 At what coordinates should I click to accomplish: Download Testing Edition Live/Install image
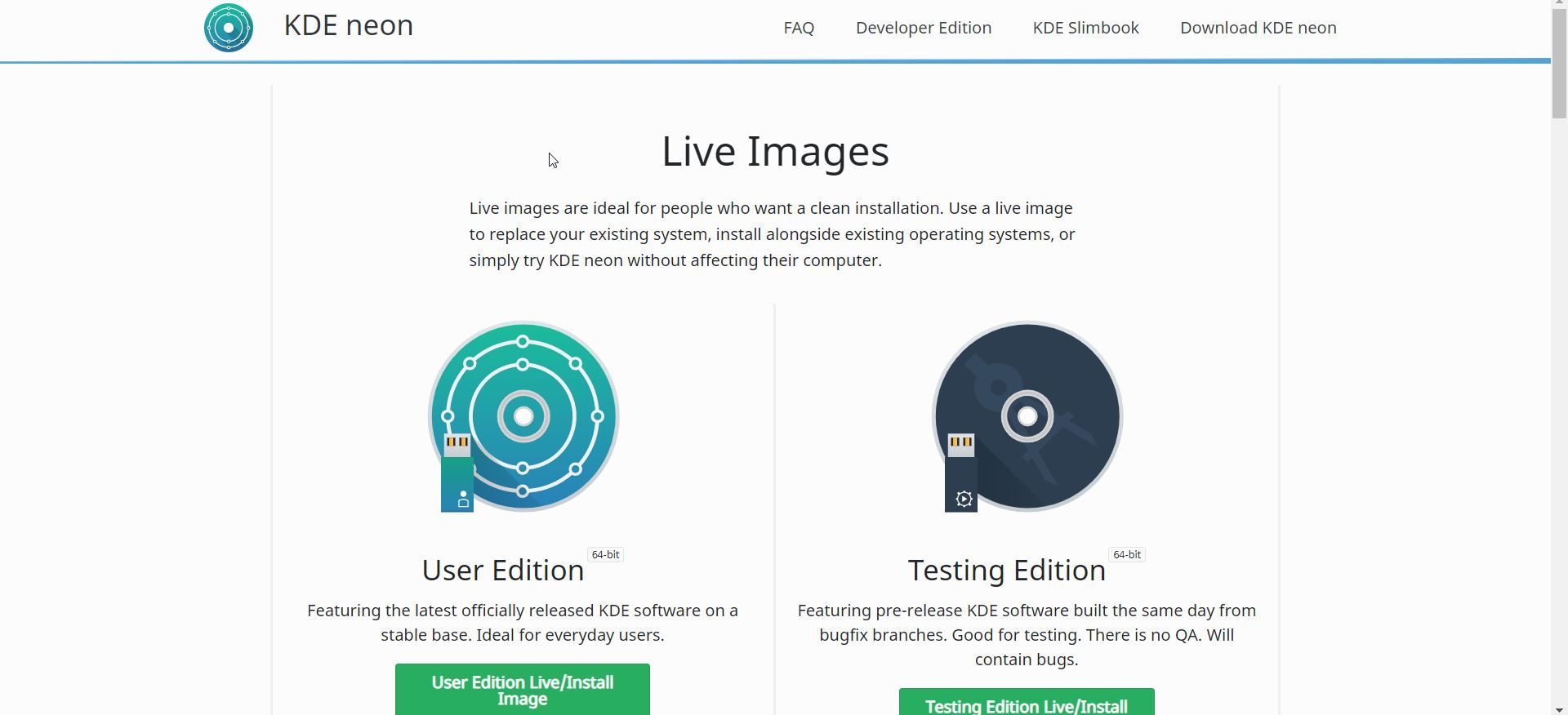coord(1027,702)
